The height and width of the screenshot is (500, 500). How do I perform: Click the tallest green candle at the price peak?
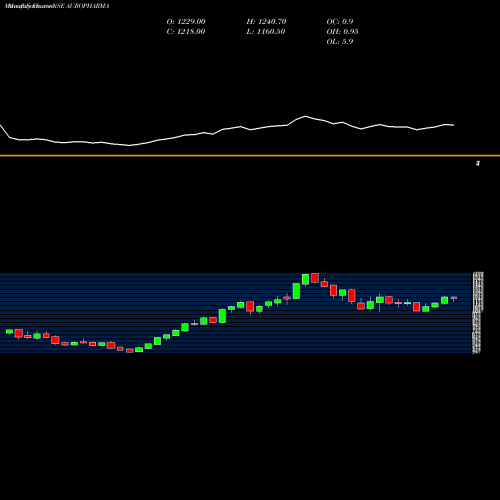[305, 279]
